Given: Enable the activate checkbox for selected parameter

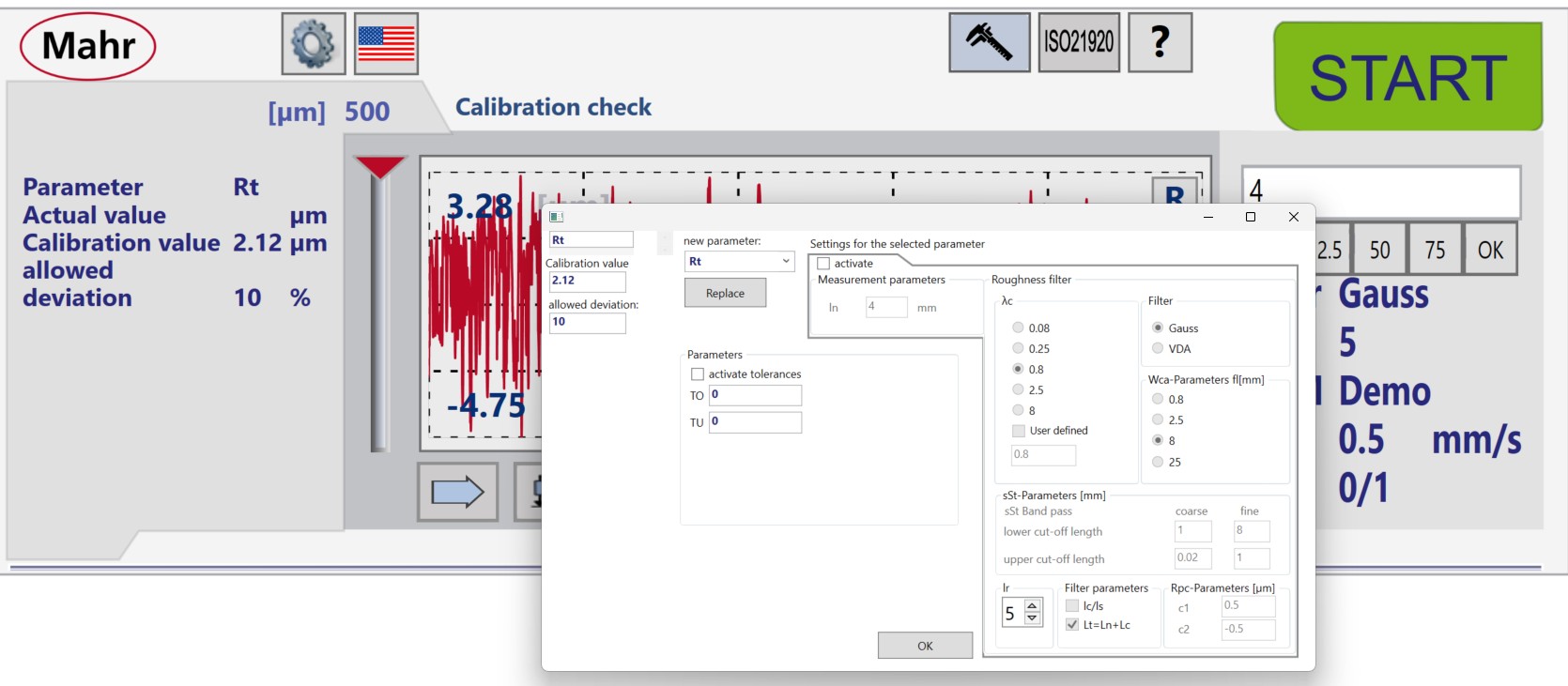Looking at the screenshot, I should pos(823,264).
